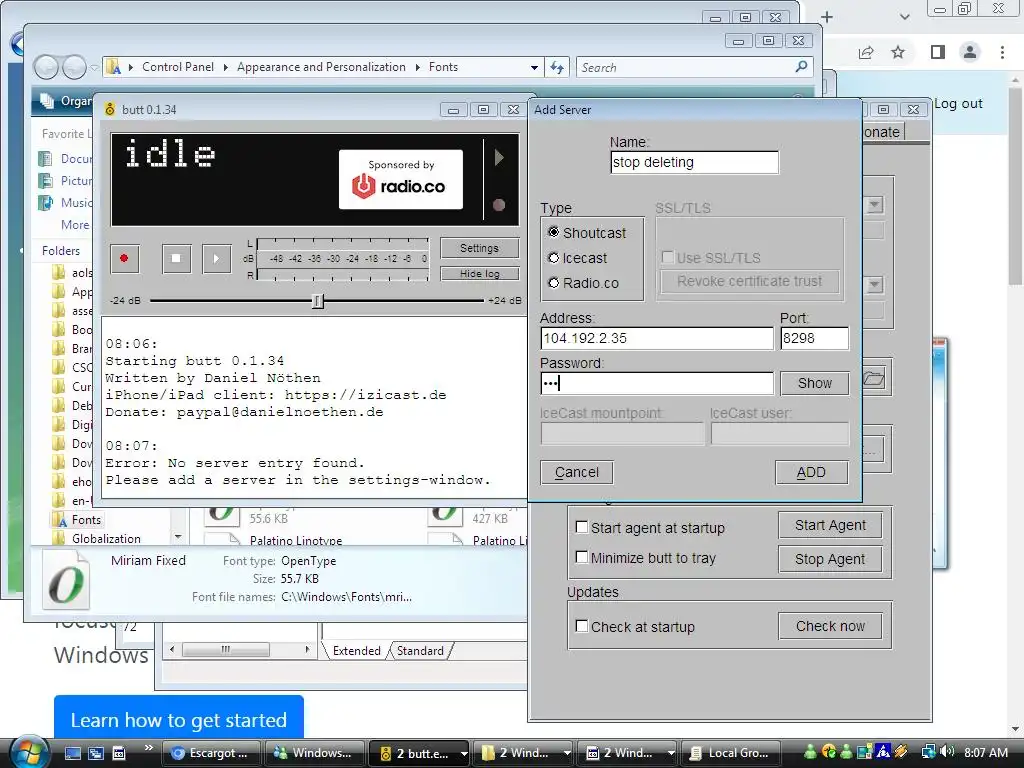The image size is (1024, 768).
Task: Click the radio.co sponsor banner
Action: (x=401, y=179)
